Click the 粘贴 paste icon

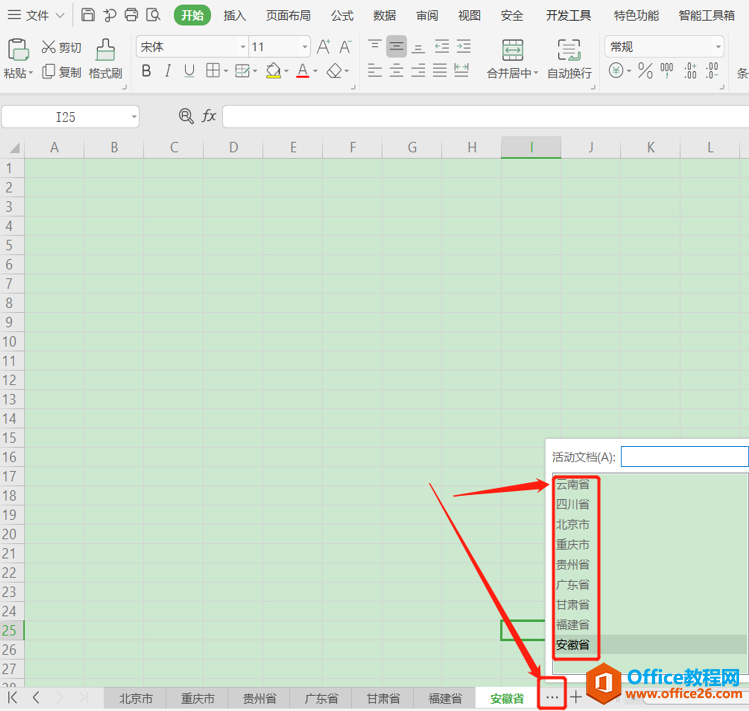click(18, 50)
